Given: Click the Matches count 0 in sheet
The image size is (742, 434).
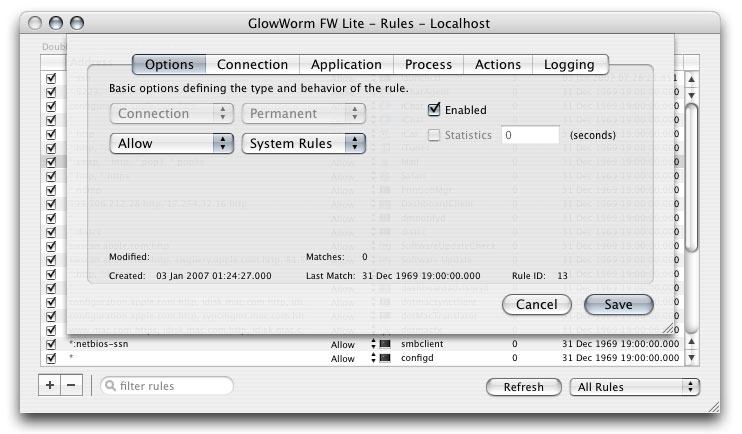Looking at the screenshot, I should tap(365, 257).
